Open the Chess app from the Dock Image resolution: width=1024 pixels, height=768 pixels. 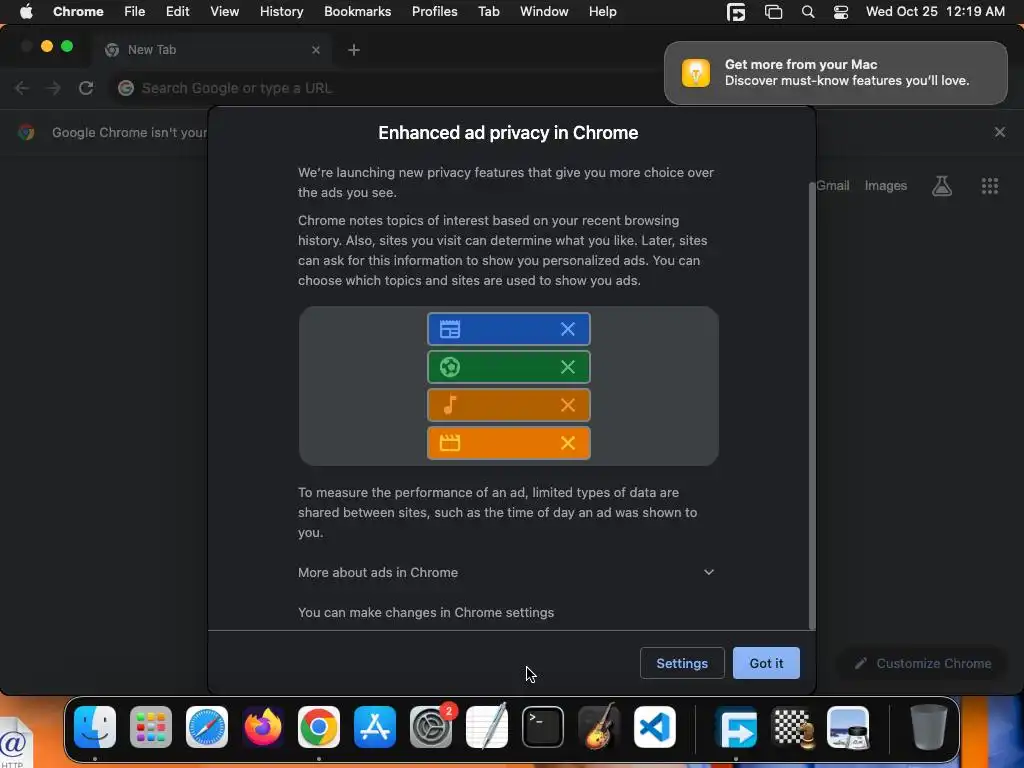tap(793, 727)
